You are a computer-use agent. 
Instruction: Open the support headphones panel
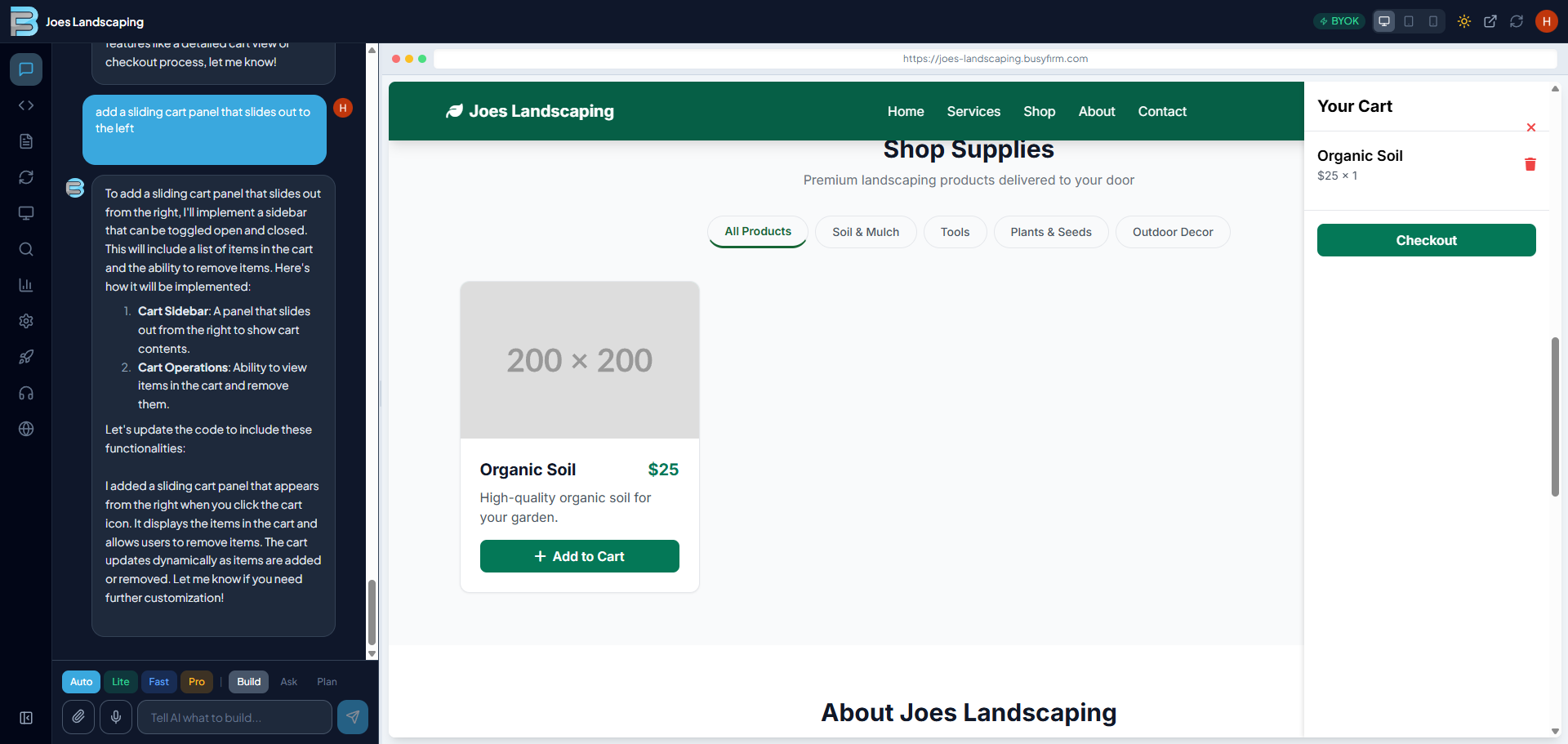[25, 393]
